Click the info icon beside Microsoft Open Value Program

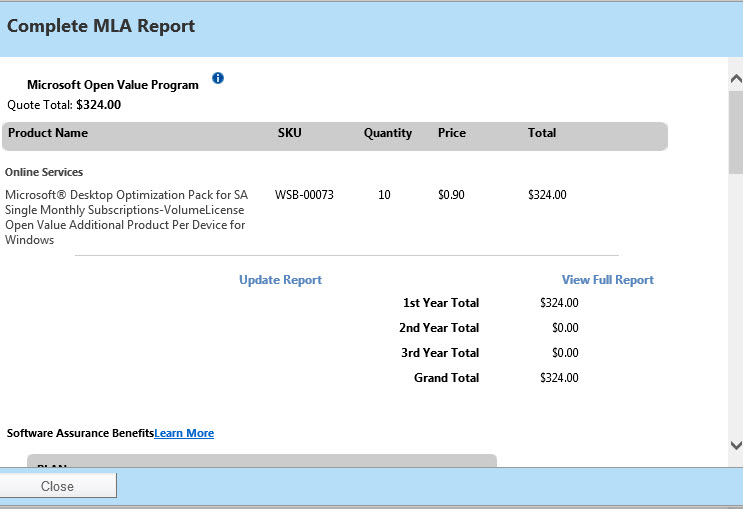pyautogui.click(x=218, y=78)
